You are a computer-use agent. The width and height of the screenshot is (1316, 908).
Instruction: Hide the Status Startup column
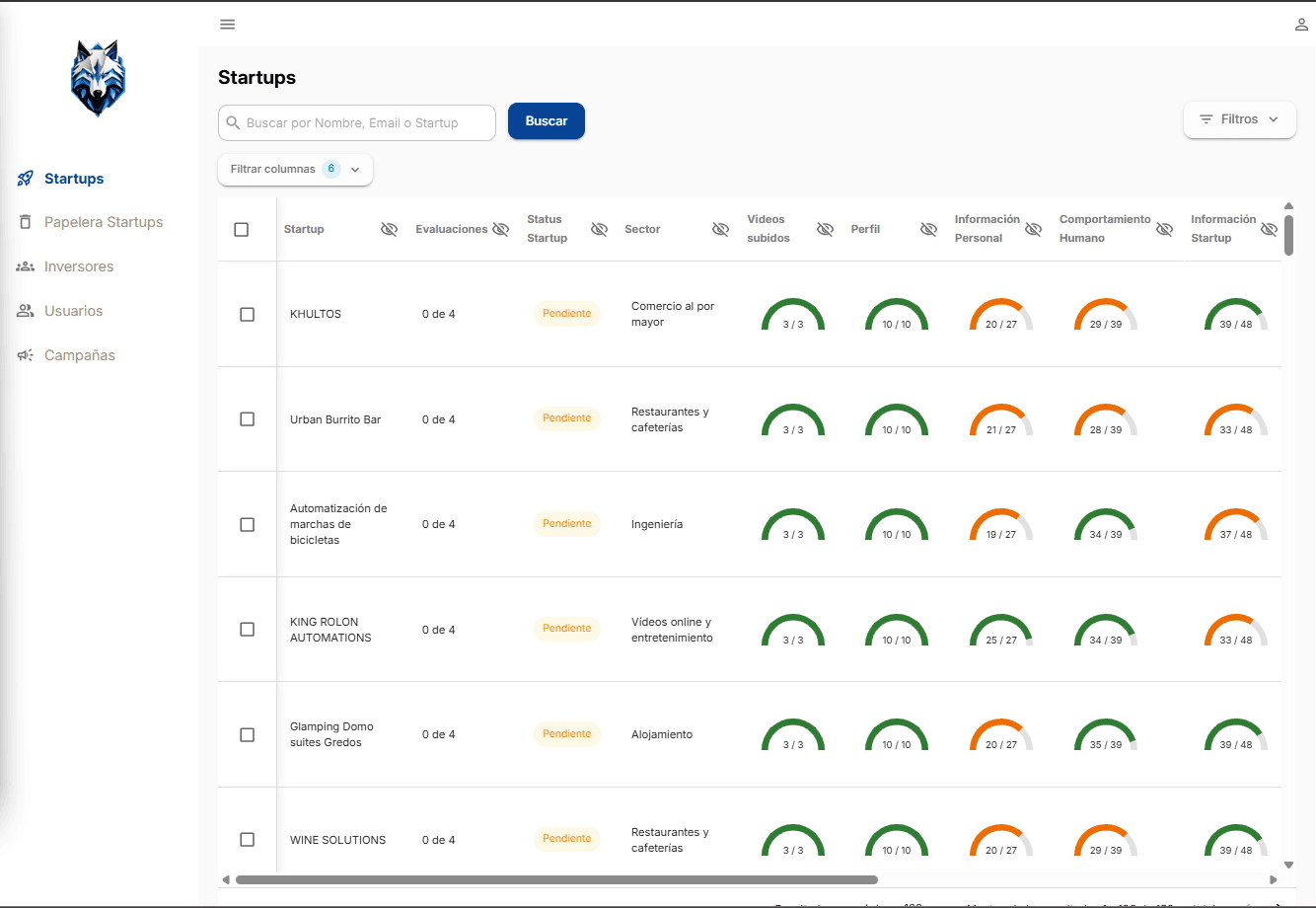coord(599,229)
